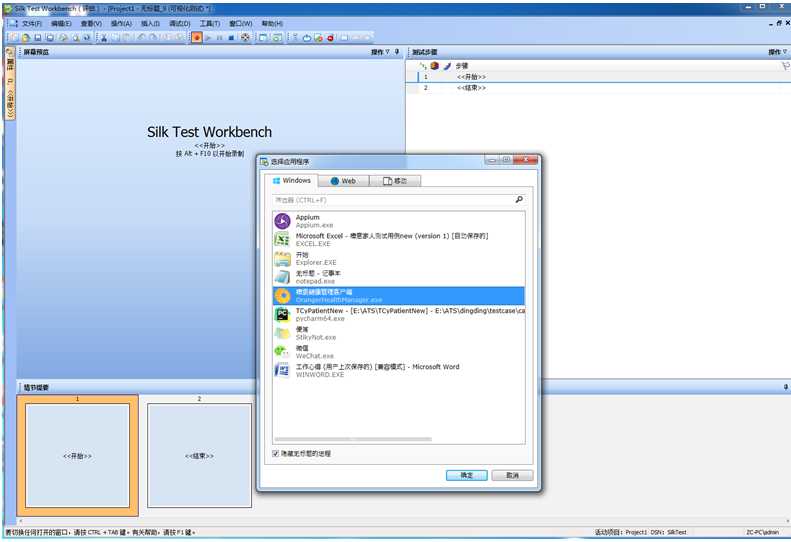Select the Explorer.EXE entry

coord(399,258)
